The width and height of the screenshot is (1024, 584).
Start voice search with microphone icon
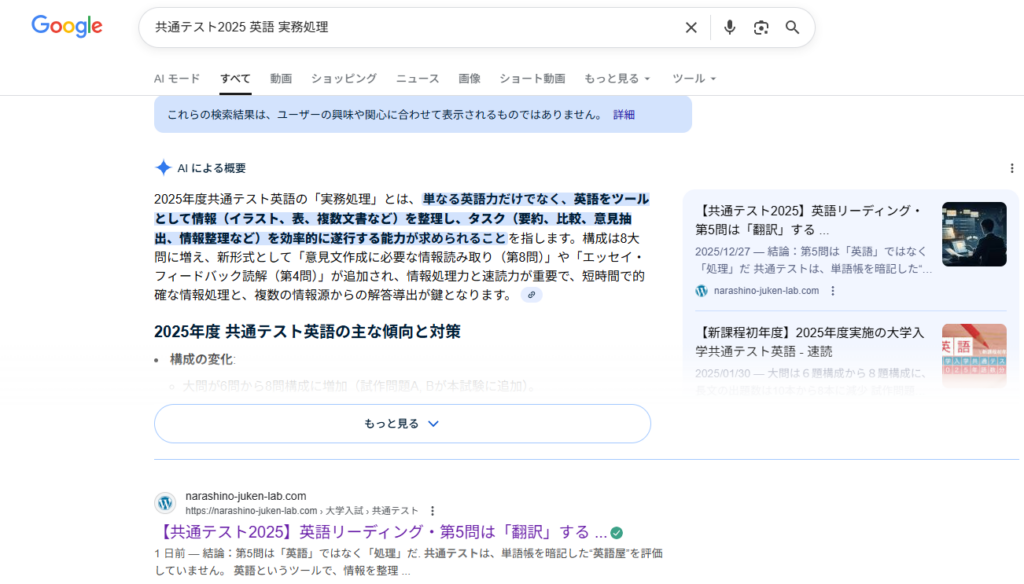729,28
